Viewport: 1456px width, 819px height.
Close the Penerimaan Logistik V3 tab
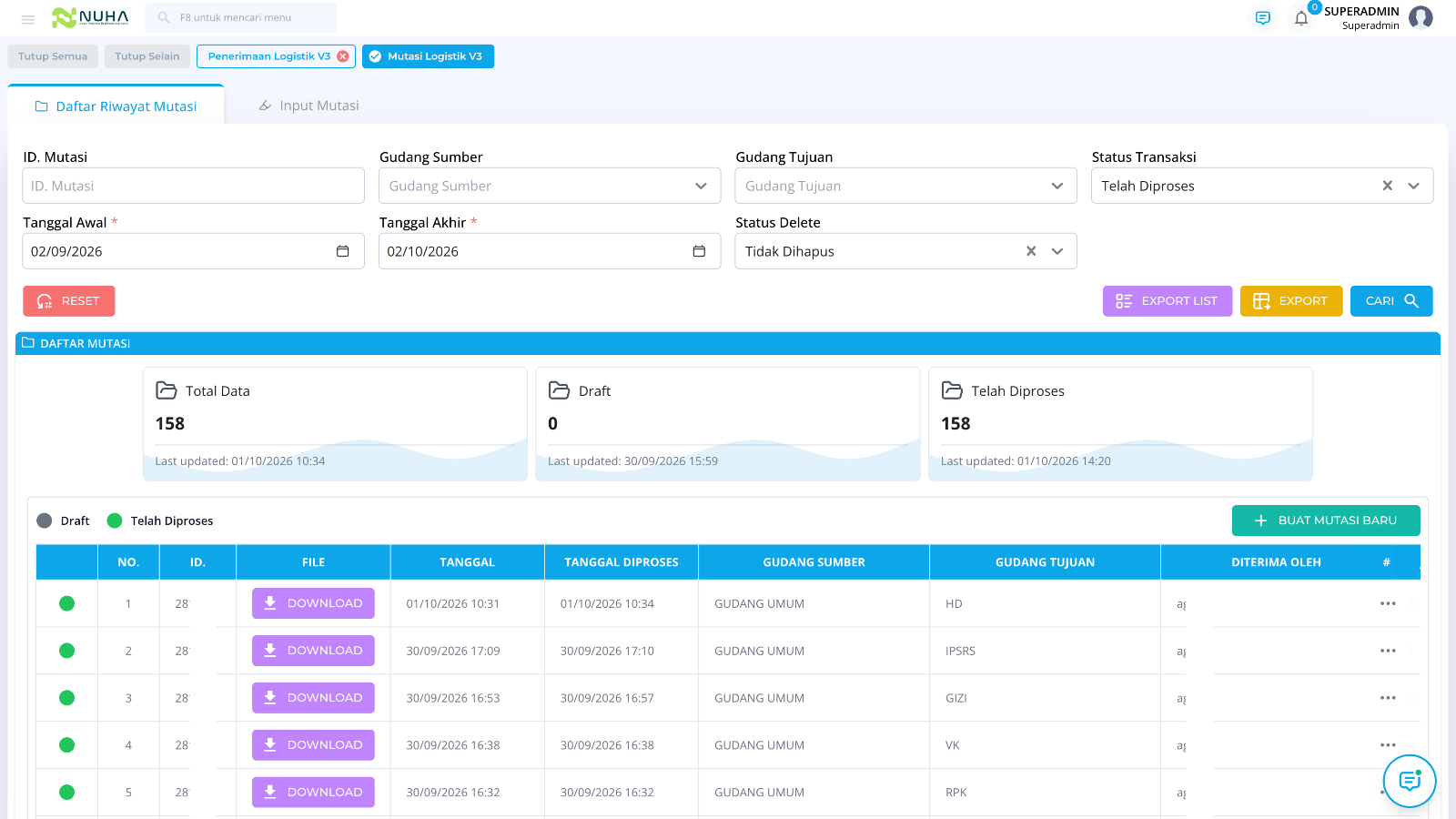pos(343,56)
